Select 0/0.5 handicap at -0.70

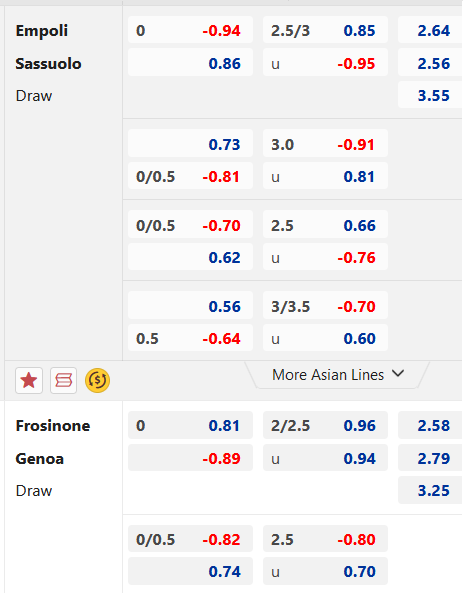pyautogui.click(x=190, y=225)
